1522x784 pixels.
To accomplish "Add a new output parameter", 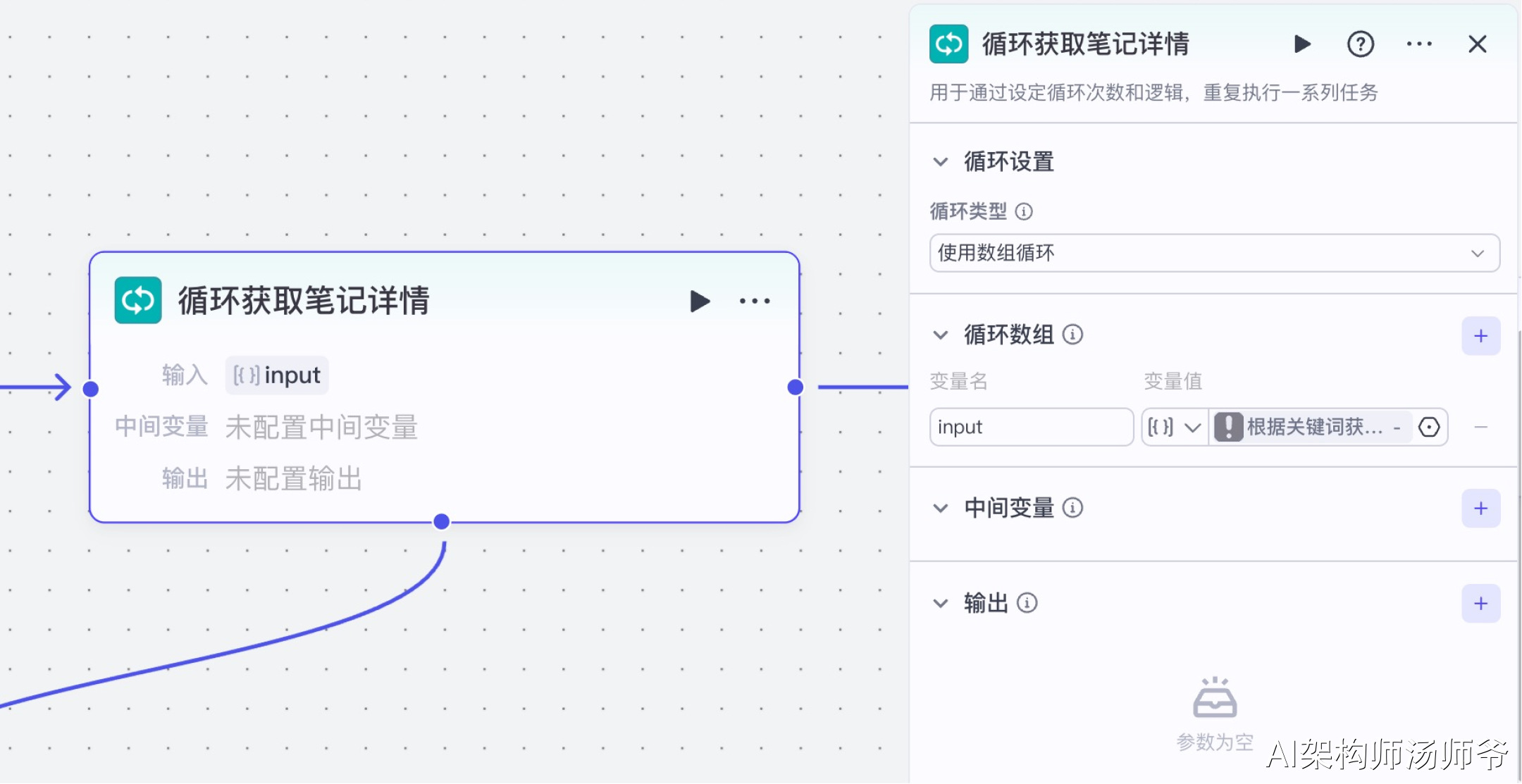I will (x=1480, y=604).
